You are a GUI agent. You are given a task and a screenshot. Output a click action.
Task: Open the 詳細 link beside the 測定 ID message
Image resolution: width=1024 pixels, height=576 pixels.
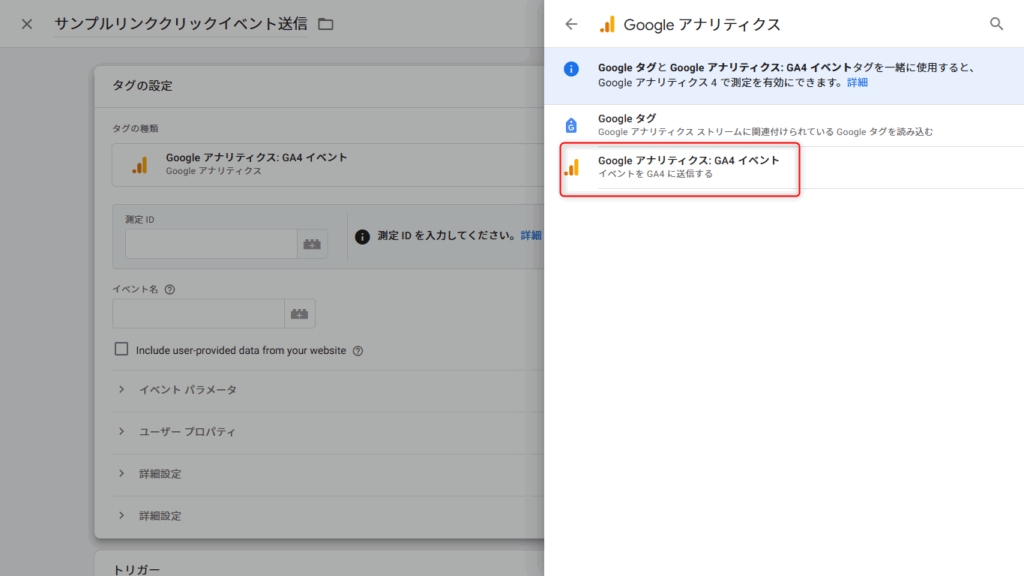pyautogui.click(x=531, y=236)
